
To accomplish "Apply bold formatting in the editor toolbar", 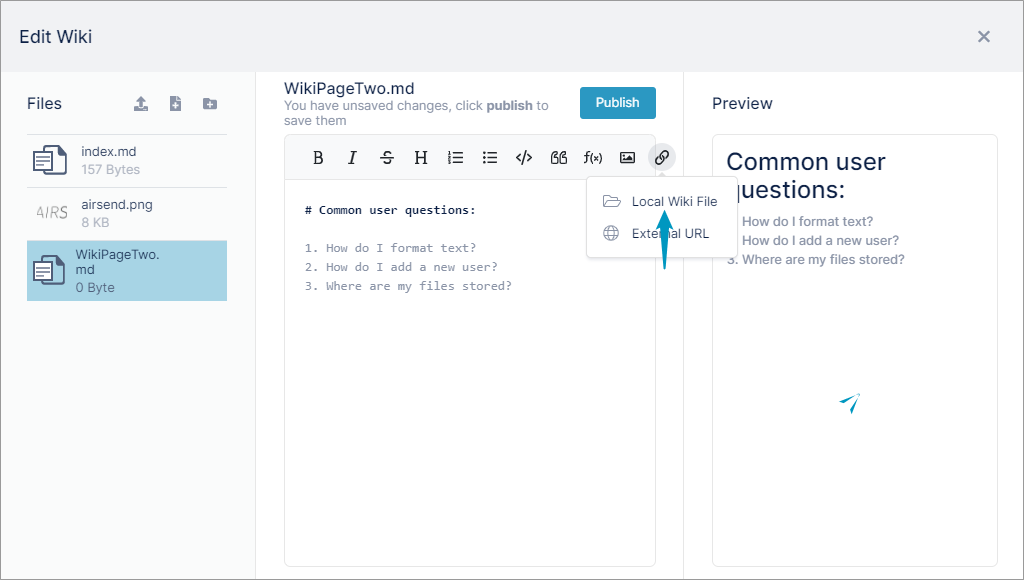I will (318, 157).
